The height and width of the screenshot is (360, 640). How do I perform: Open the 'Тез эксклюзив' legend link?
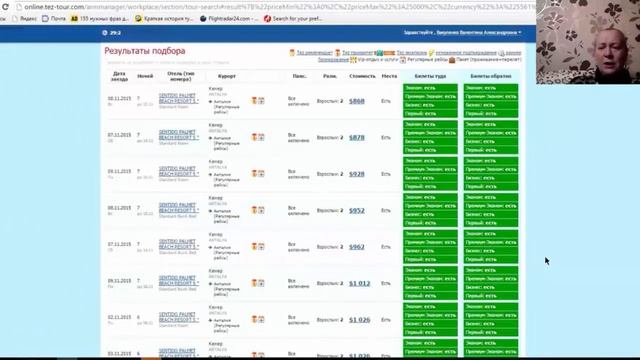[411, 53]
